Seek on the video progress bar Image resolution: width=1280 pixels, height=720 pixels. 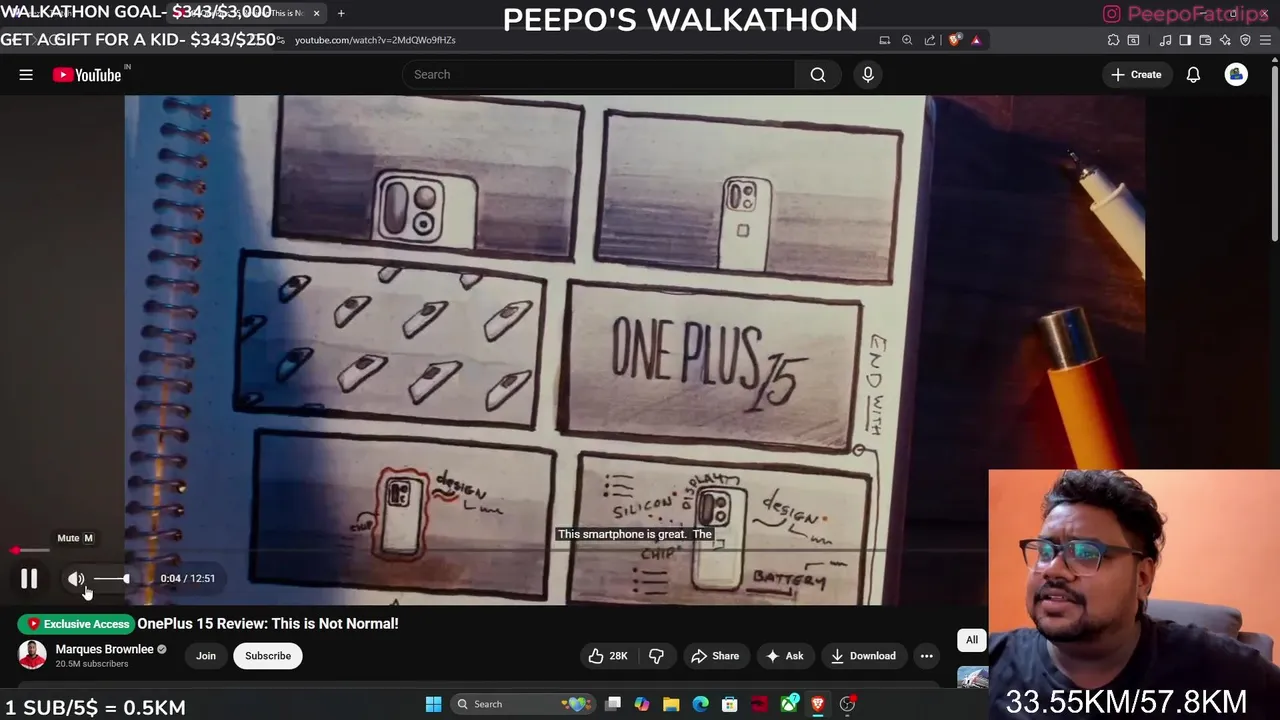click(x=500, y=550)
